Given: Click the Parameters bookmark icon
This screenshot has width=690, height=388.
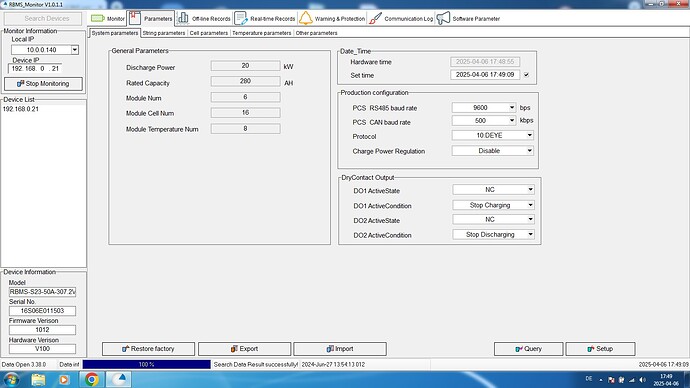Looking at the screenshot, I should [135, 18].
